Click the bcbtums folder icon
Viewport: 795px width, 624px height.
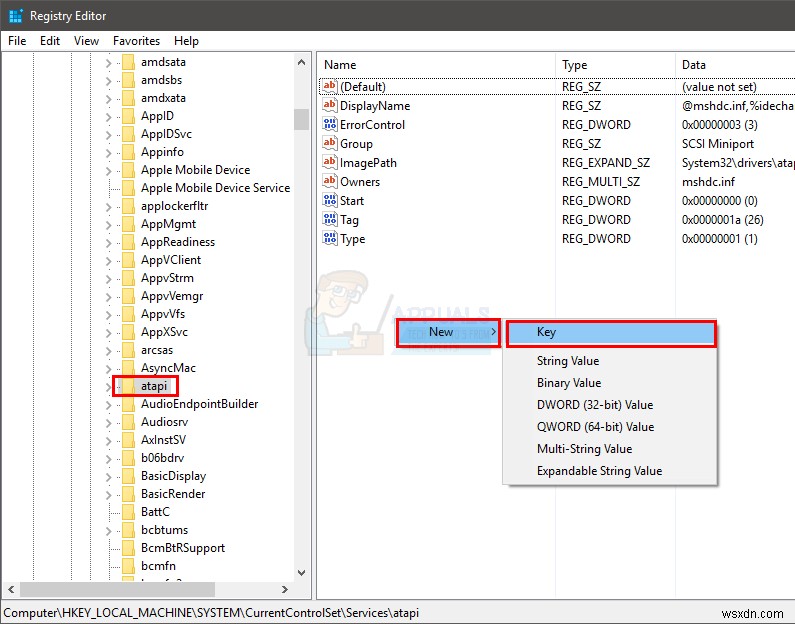[128, 530]
